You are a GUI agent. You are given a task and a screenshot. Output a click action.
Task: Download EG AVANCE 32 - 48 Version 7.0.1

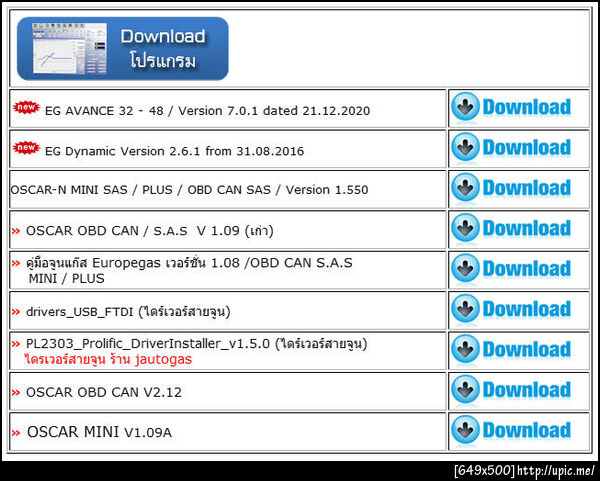coord(511,107)
